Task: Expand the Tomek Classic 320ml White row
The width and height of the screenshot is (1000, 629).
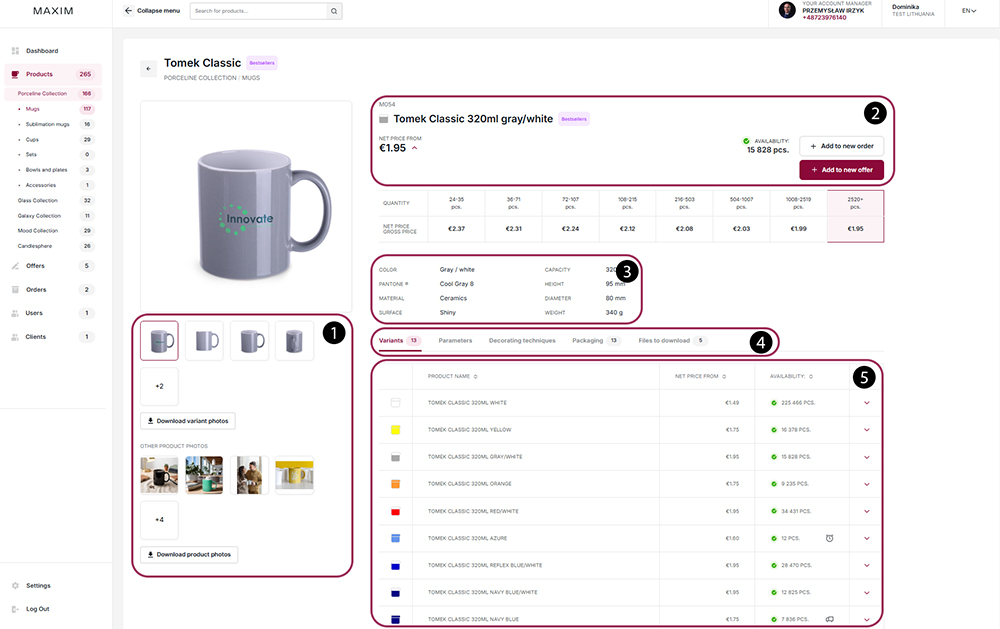Action: click(x=867, y=403)
